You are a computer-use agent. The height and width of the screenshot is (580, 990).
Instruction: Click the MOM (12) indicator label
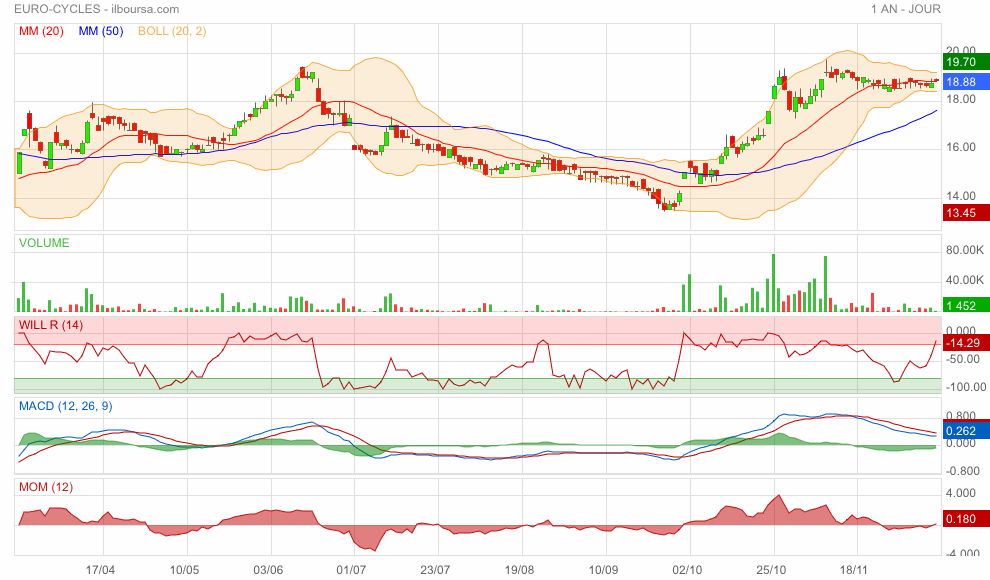46,487
